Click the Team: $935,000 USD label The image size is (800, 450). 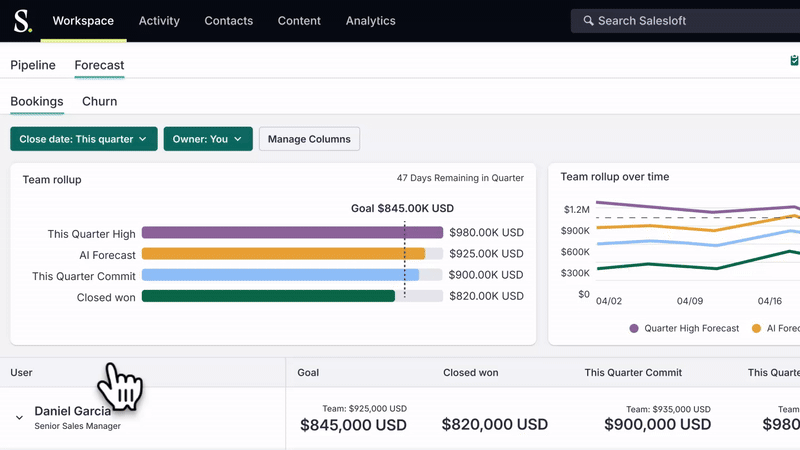click(x=668, y=409)
